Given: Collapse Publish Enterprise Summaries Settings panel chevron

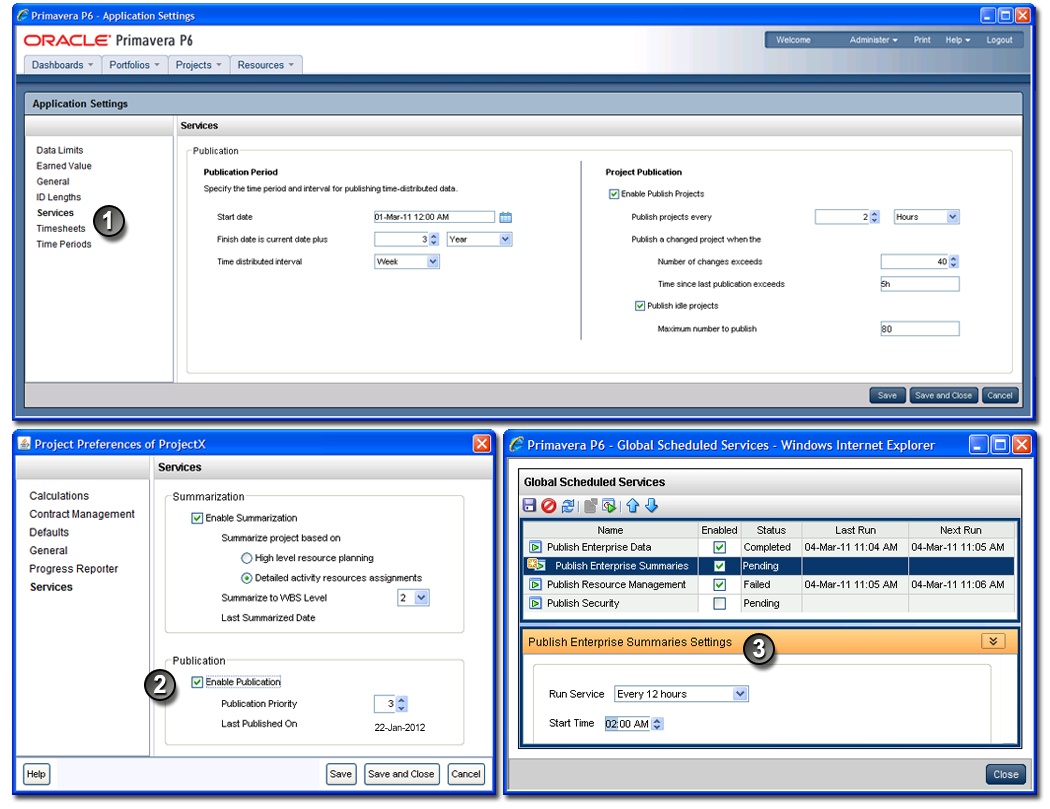Looking at the screenshot, I should click(x=993, y=642).
